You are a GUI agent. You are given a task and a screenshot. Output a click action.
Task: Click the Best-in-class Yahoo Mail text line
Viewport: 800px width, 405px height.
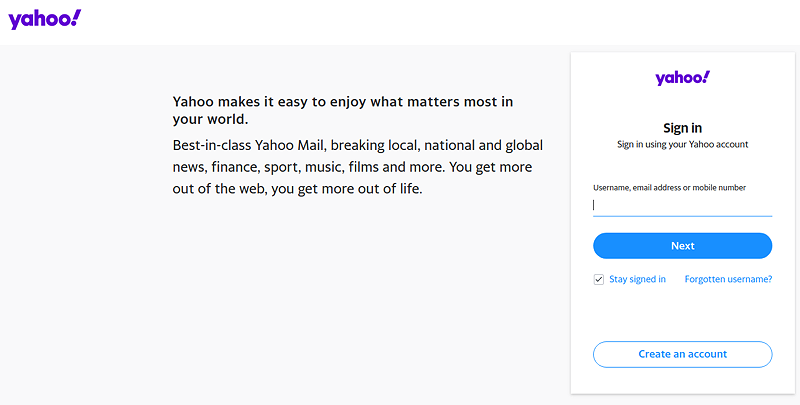(x=358, y=145)
